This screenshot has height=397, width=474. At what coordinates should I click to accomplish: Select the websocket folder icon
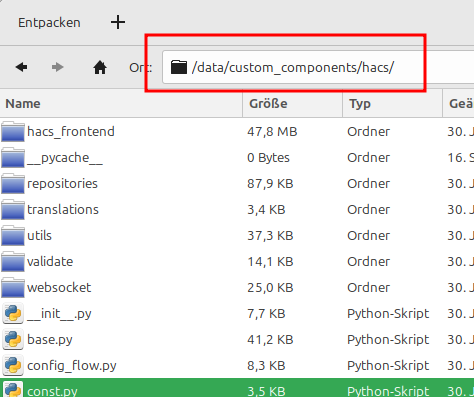[x=13, y=288]
